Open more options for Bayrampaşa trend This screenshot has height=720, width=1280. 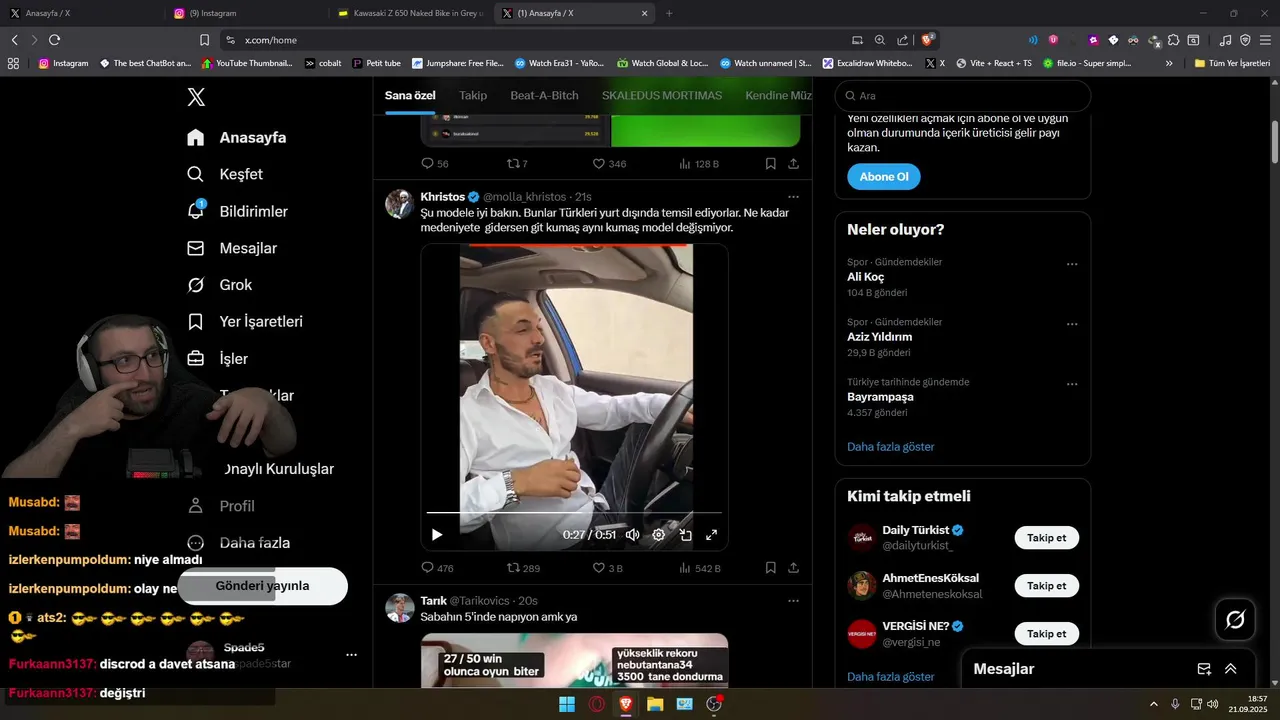(x=1072, y=385)
